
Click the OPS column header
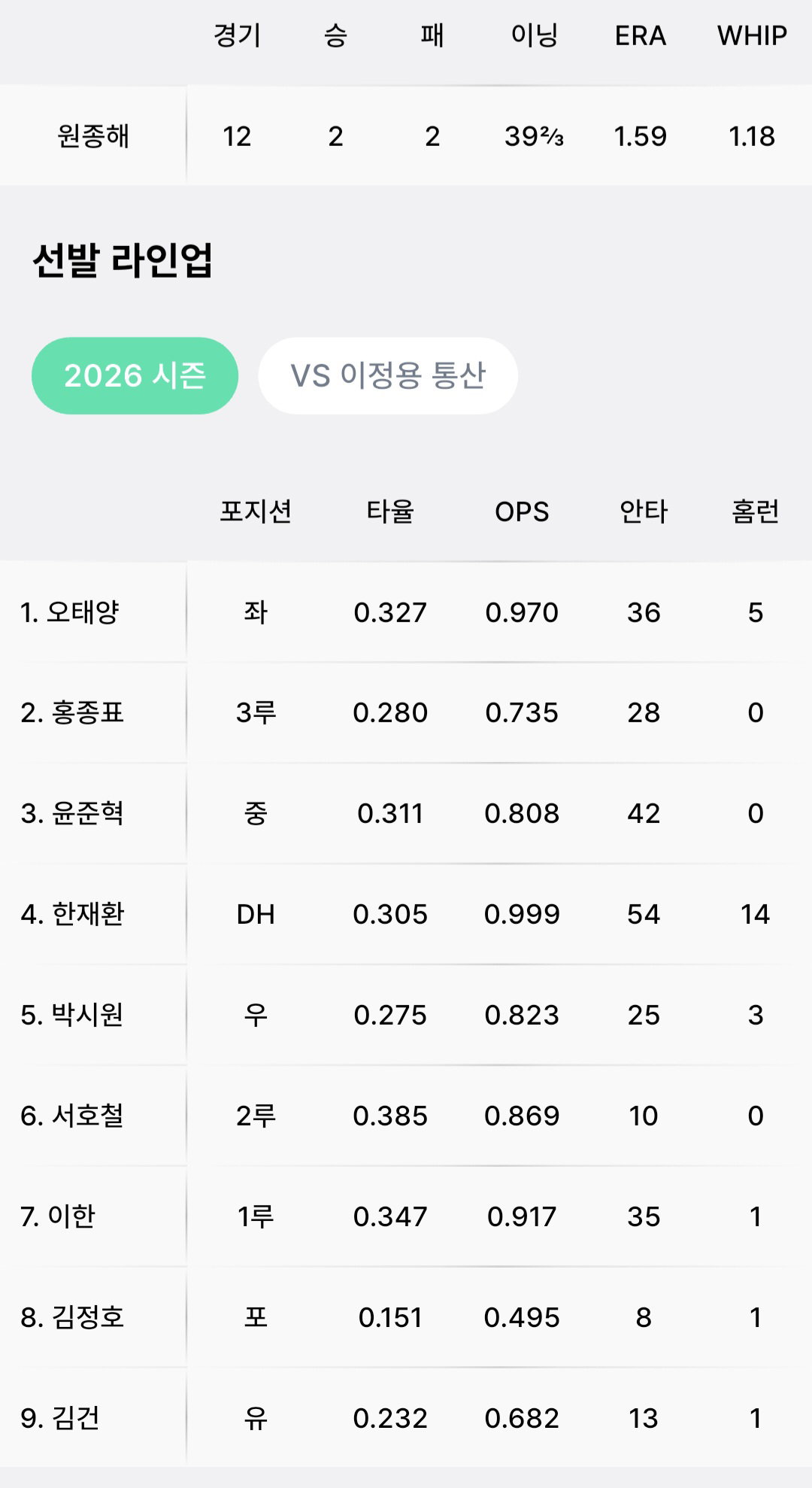(x=522, y=512)
